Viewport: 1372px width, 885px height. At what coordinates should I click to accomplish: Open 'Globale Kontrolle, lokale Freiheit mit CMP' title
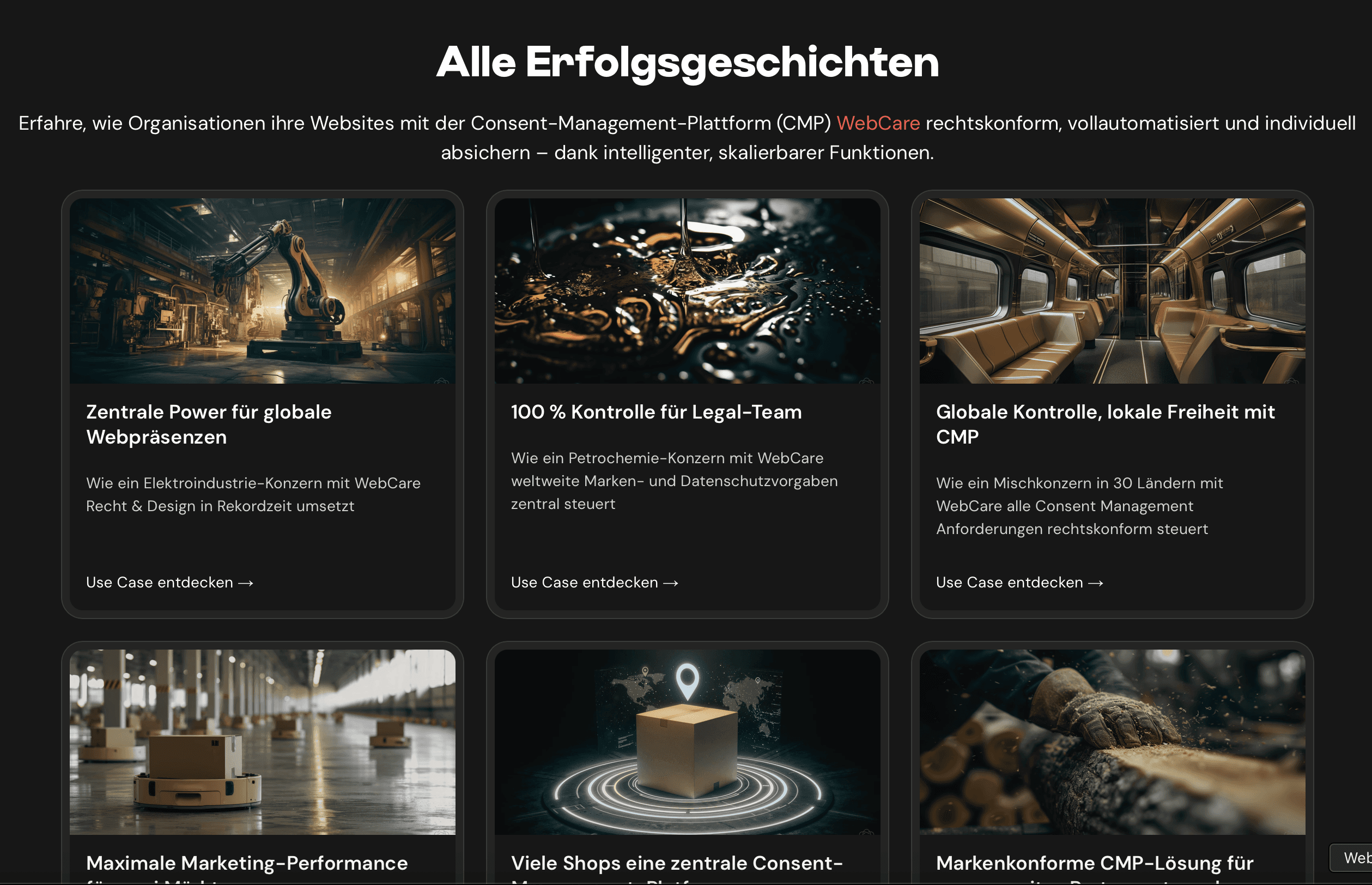[1106, 424]
